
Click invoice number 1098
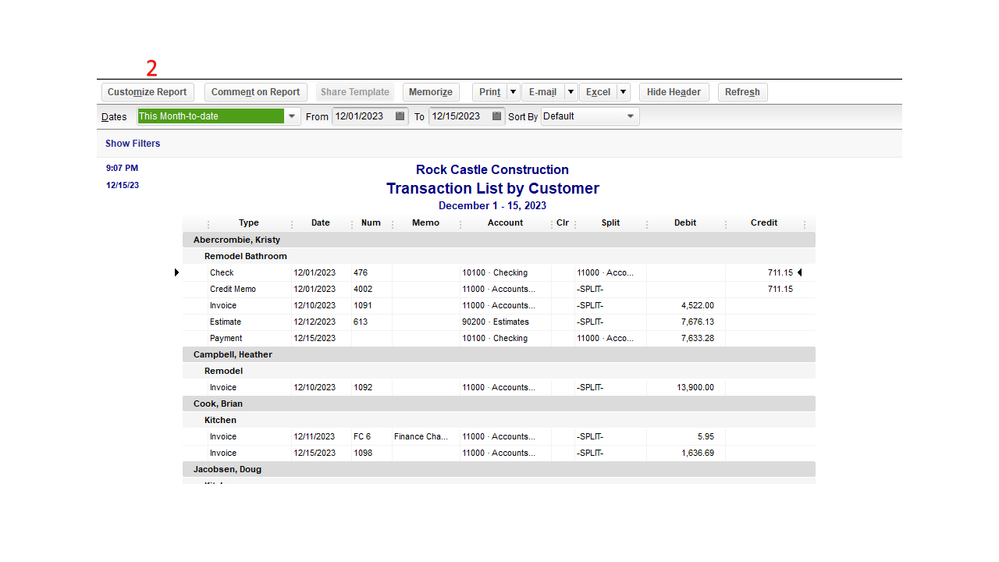(x=363, y=453)
